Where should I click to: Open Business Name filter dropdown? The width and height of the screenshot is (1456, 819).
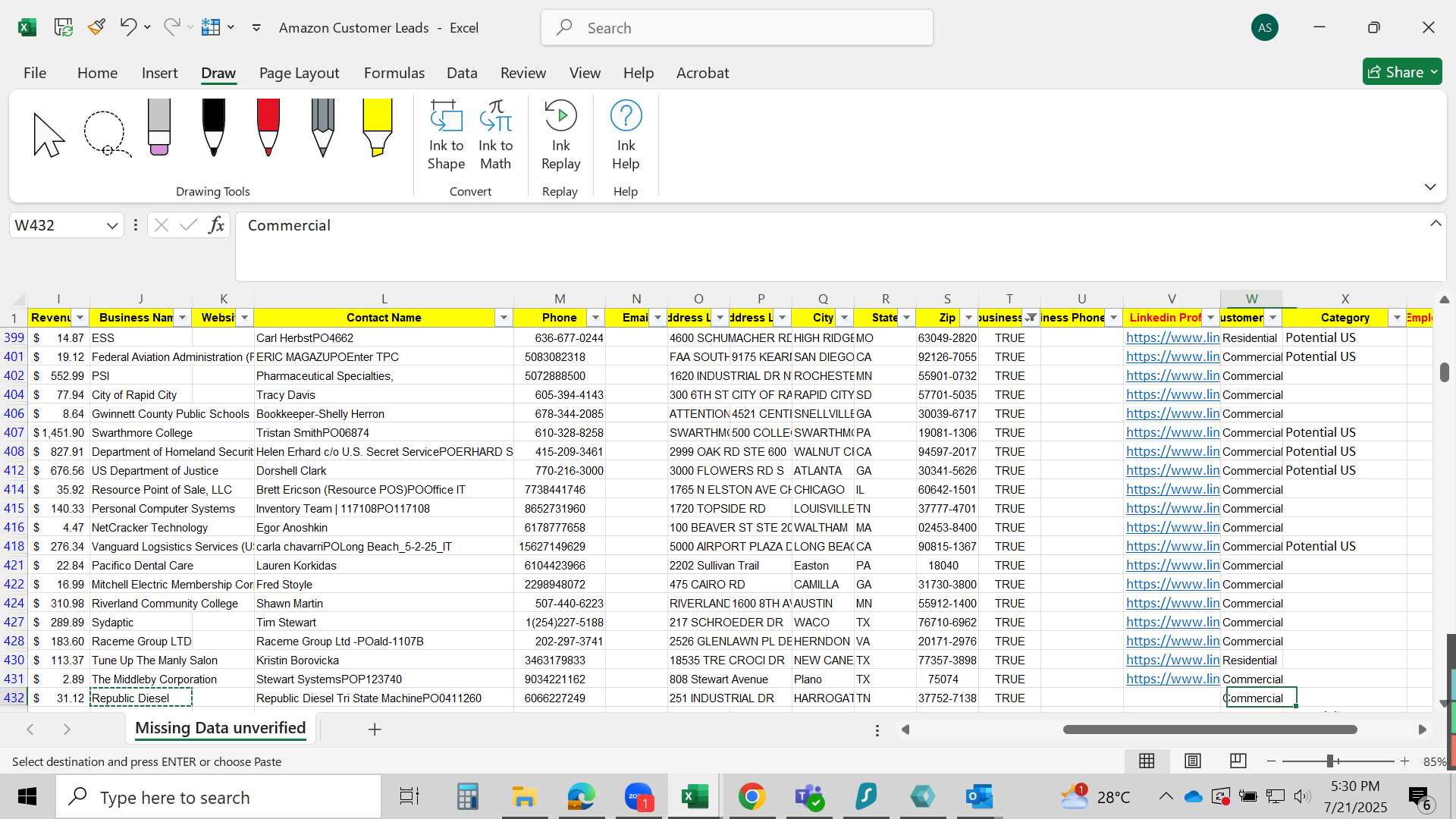pyautogui.click(x=183, y=318)
